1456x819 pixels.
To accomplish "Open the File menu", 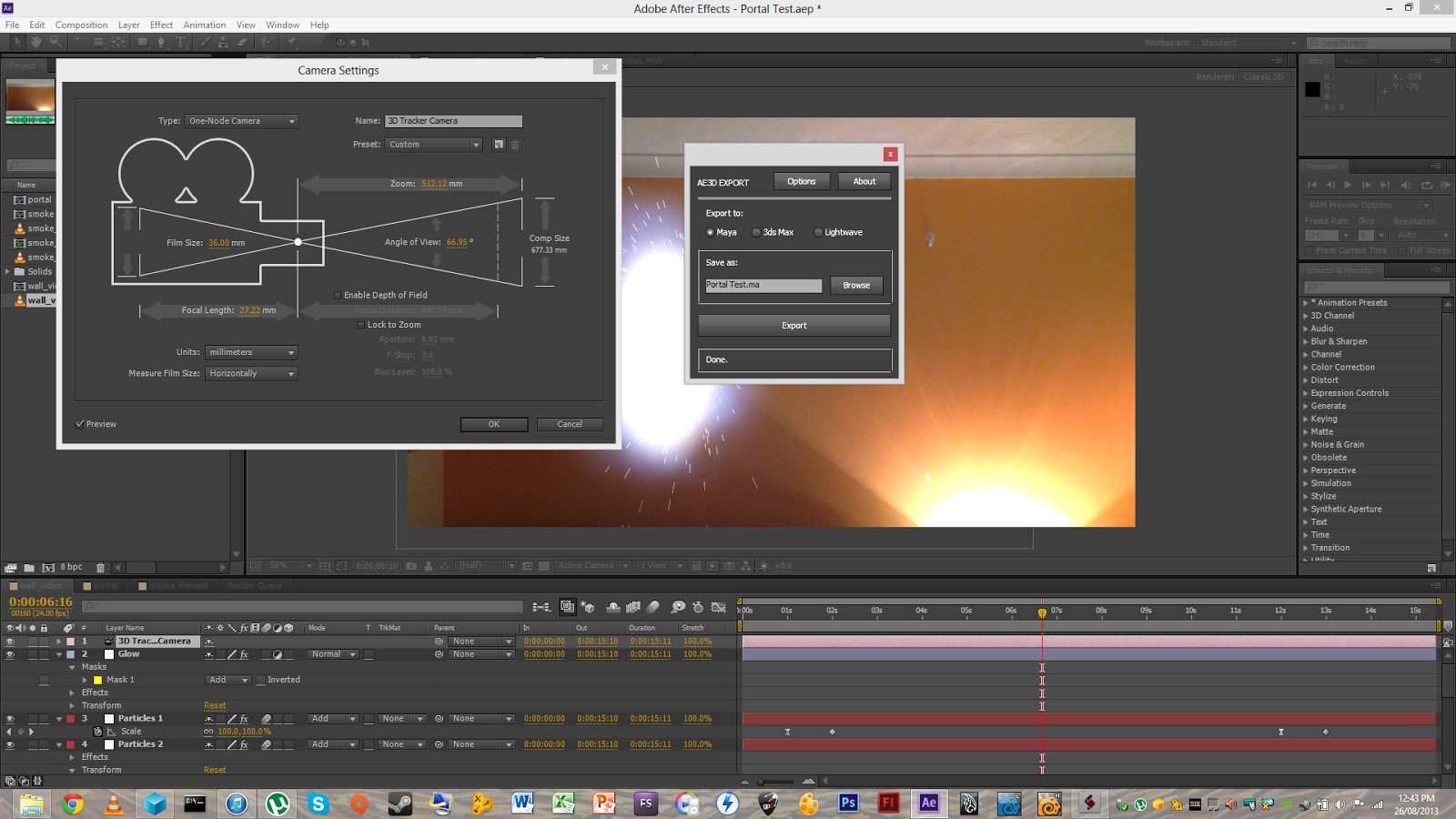I will tap(12, 25).
